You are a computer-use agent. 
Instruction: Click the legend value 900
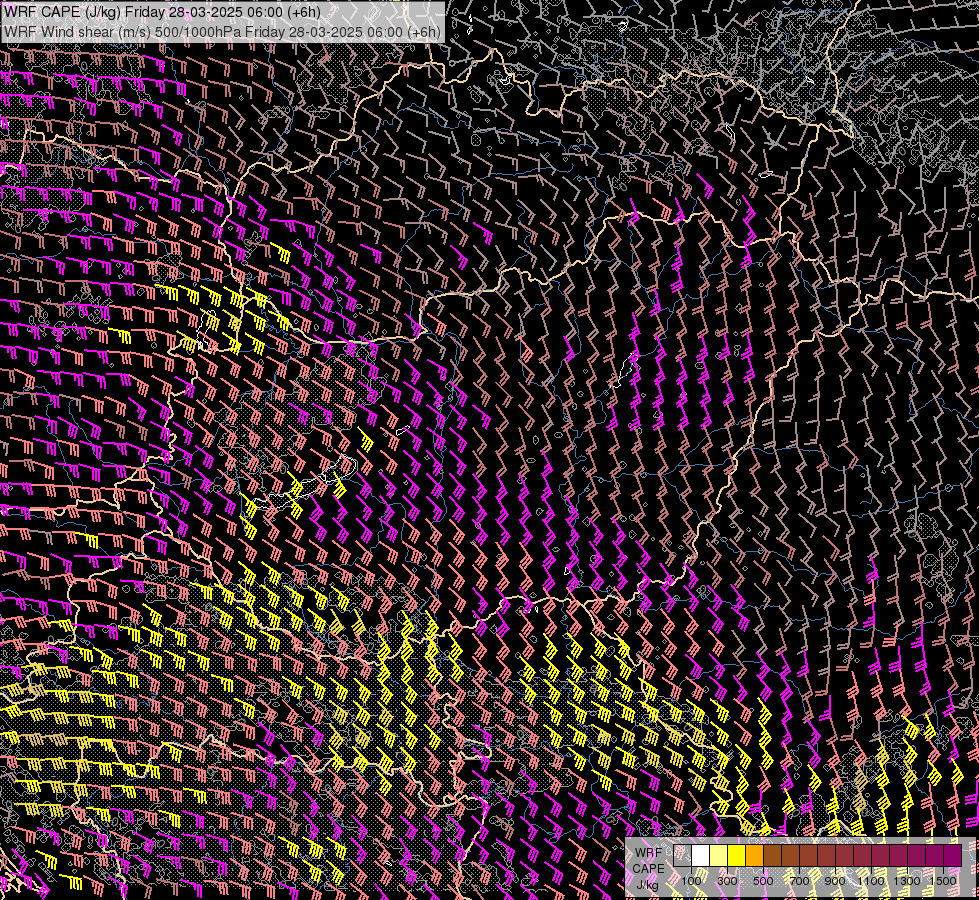(835, 881)
